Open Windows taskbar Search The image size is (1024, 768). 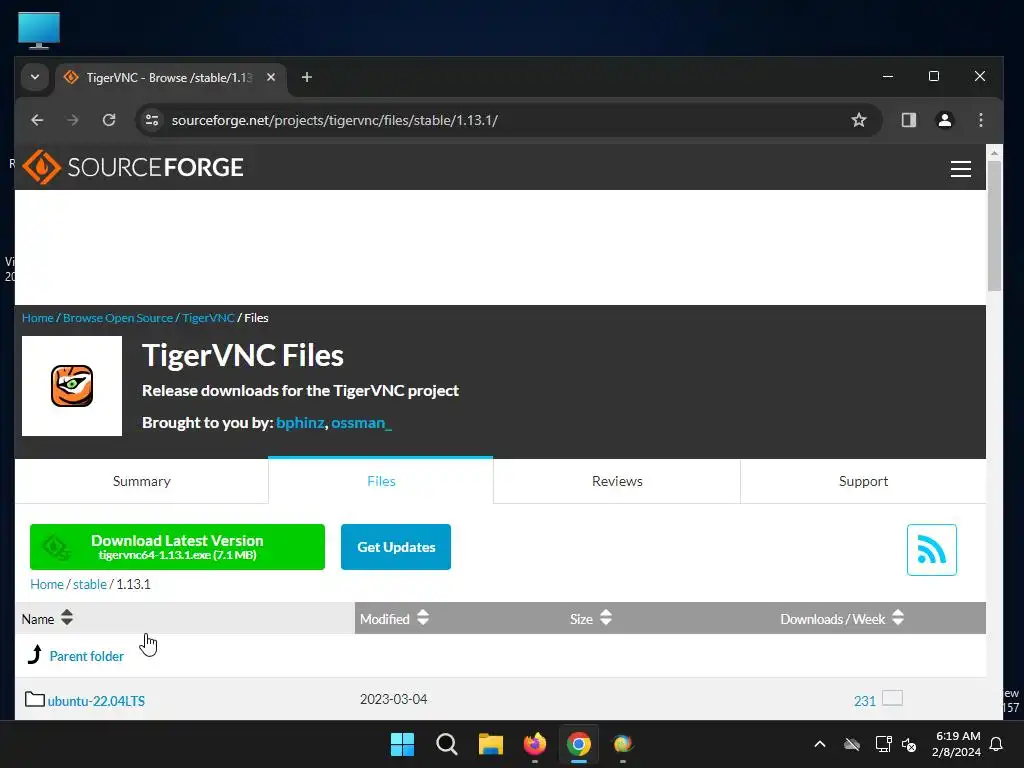pos(447,744)
